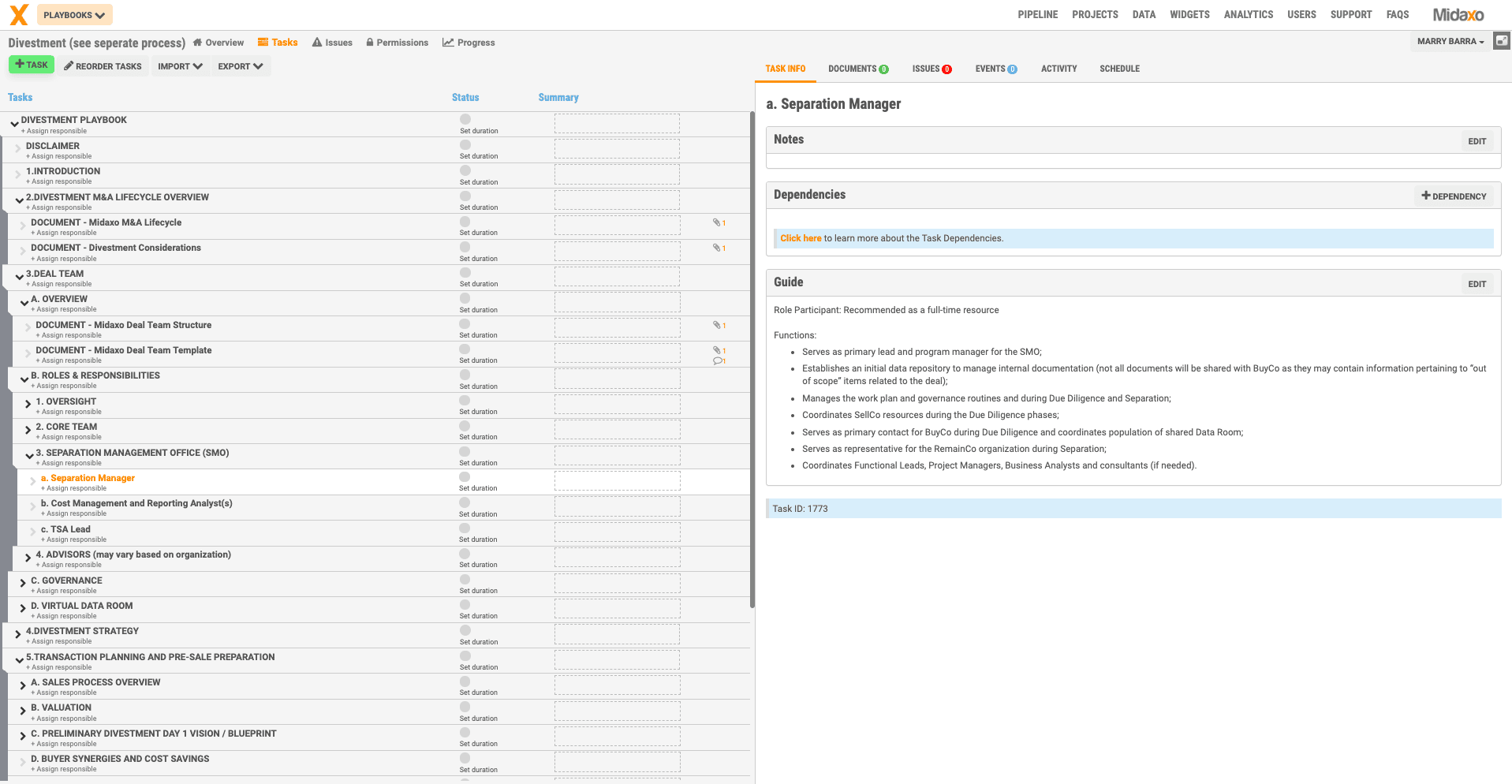The height and width of the screenshot is (784, 1512).
Task: Click the popout window icon beside user menu
Action: click(x=1502, y=41)
